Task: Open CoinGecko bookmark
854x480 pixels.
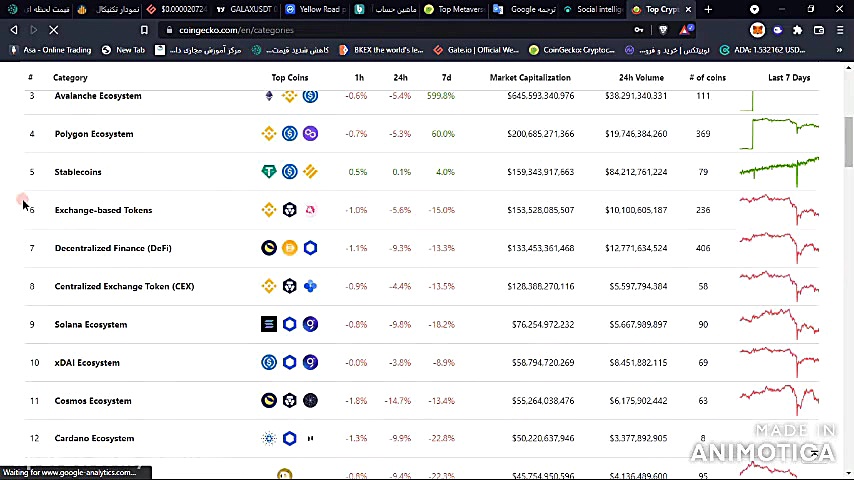Action: pos(572,50)
